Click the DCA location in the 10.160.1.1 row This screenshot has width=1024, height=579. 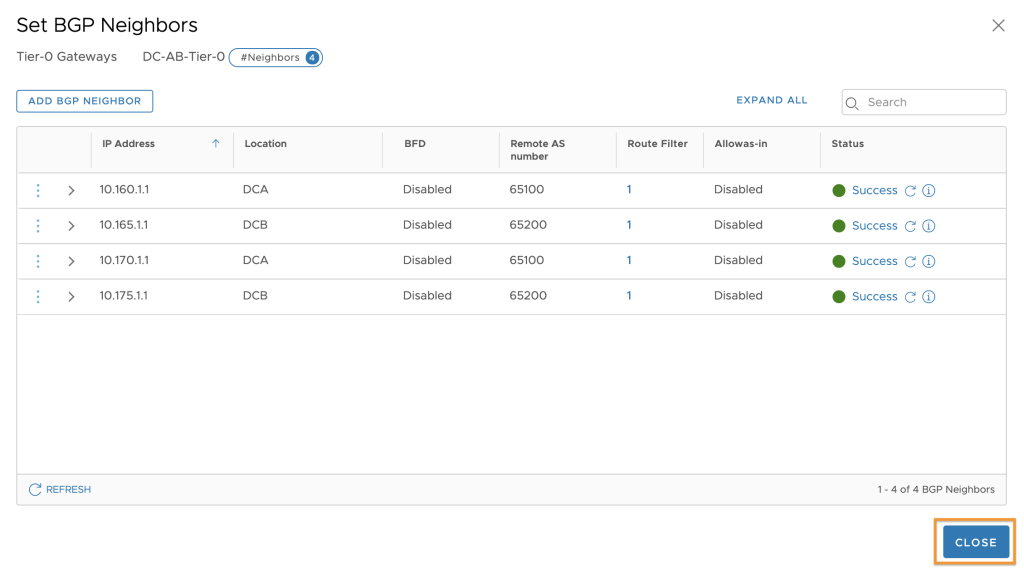(x=255, y=189)
